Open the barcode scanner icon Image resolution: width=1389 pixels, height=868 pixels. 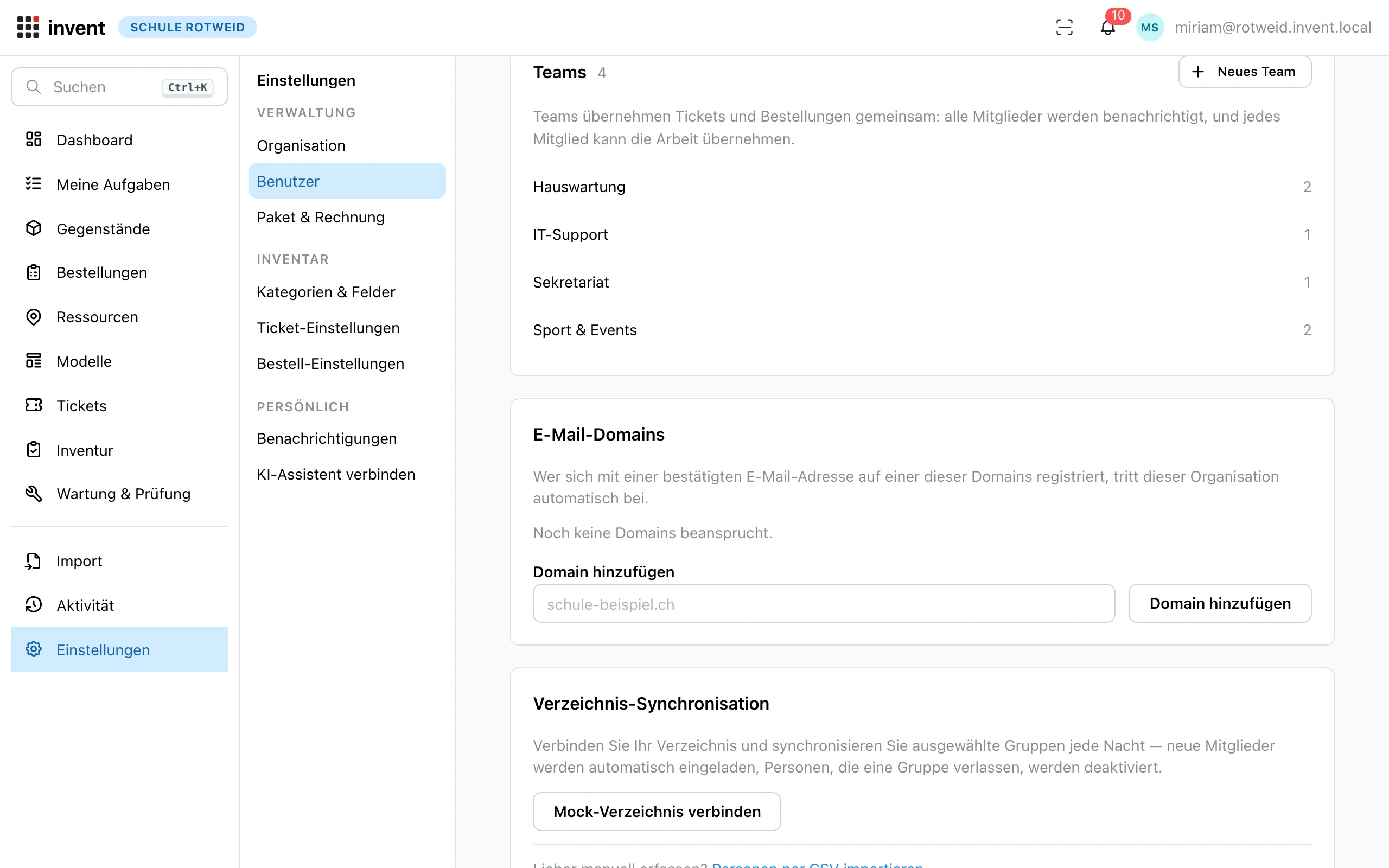(x=1064, y=27)
